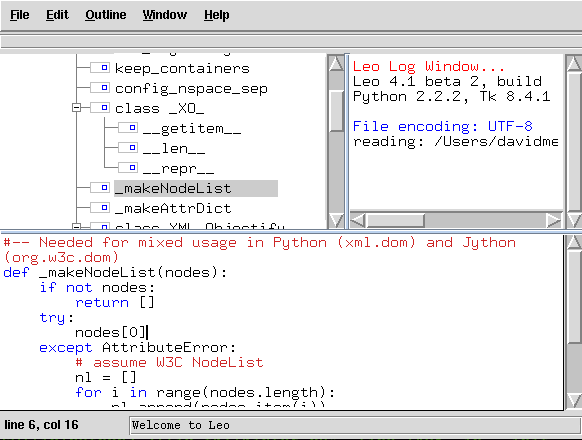The image size is (582, 440).
Task: Click the 'Python 2.2.2, Tk 8.4.1' line
Action: click(451, 97)
